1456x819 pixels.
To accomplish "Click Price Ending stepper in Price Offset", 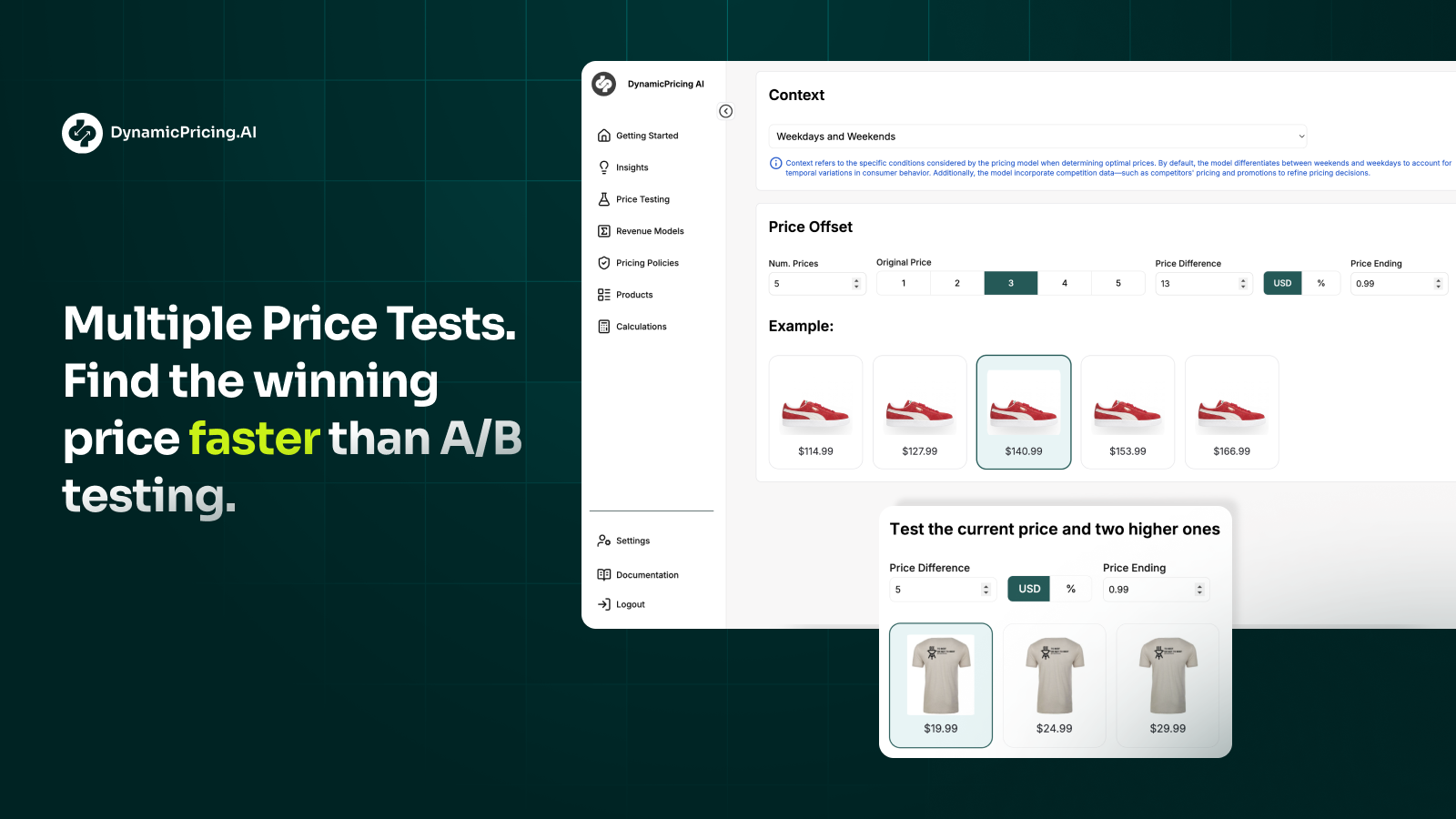I will point(1439,284).
